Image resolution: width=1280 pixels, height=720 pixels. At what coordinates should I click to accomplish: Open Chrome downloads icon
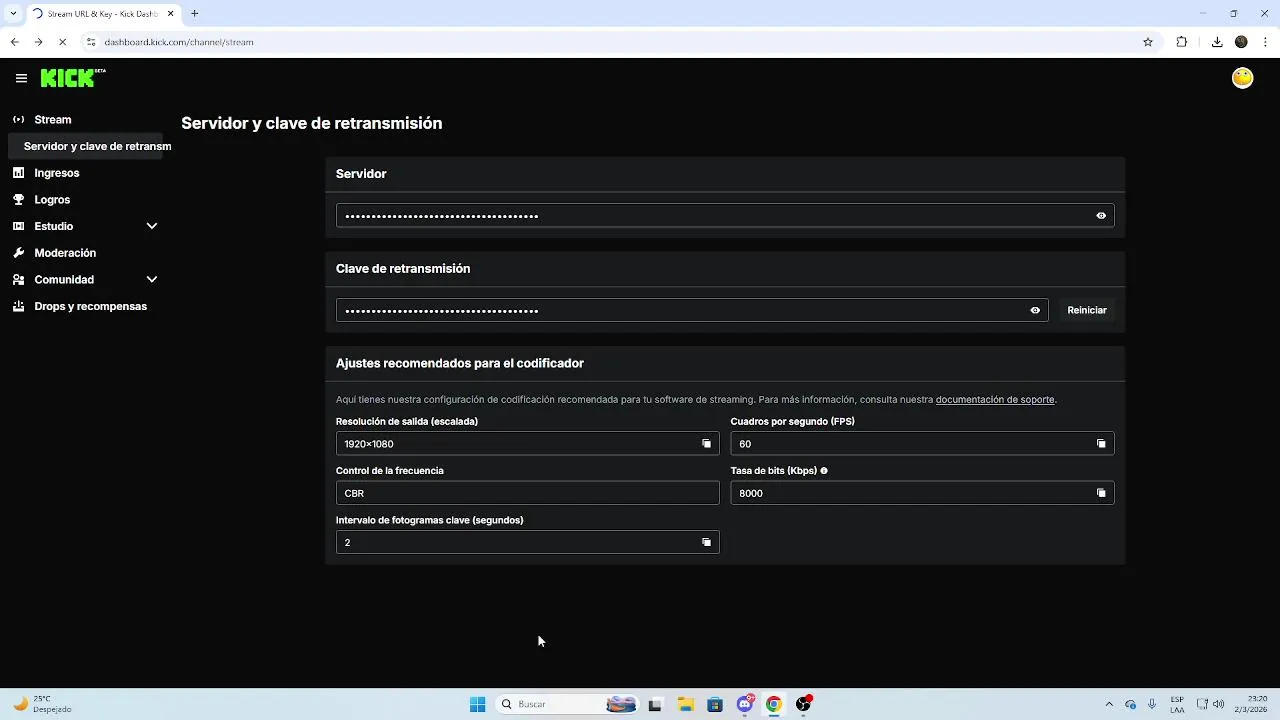(x=1217, y=42)
